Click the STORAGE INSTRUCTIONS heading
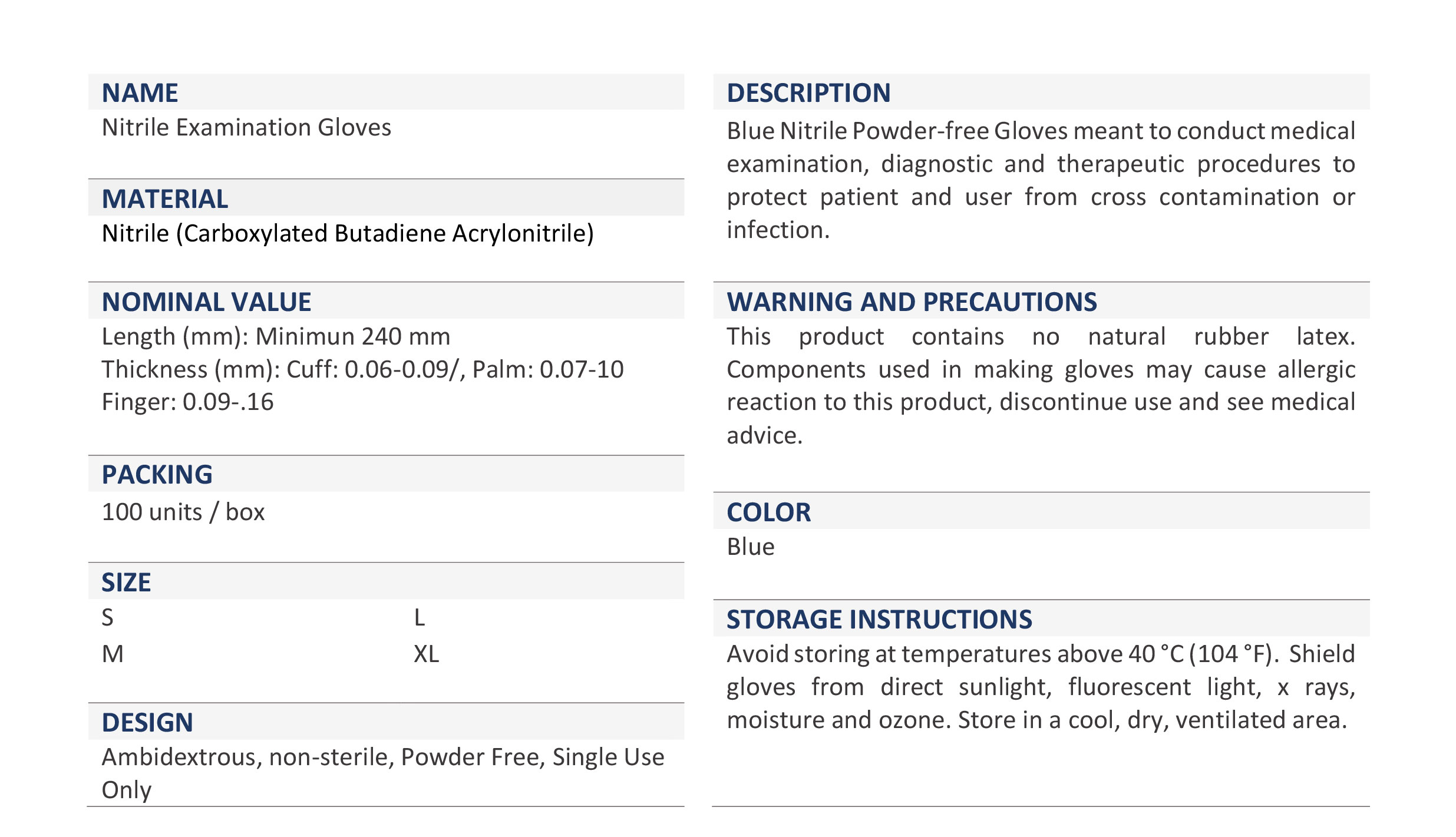 879,620
